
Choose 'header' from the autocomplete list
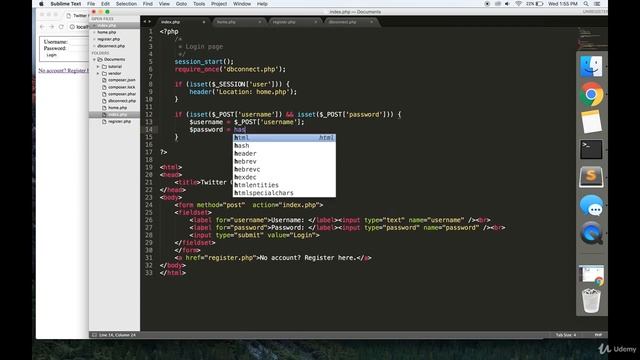click(284, 153)
